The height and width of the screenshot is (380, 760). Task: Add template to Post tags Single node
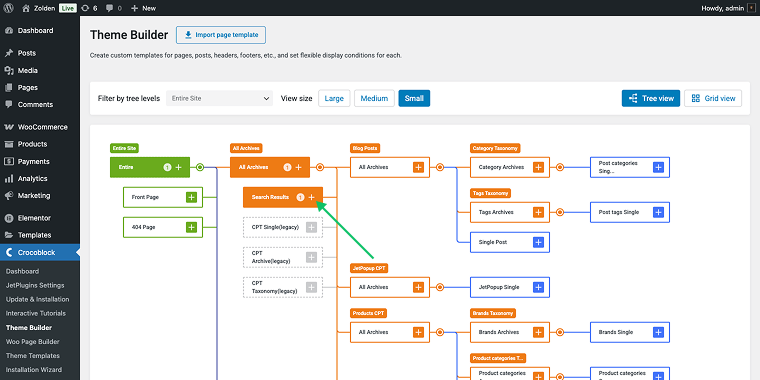(x=658, y=212)
